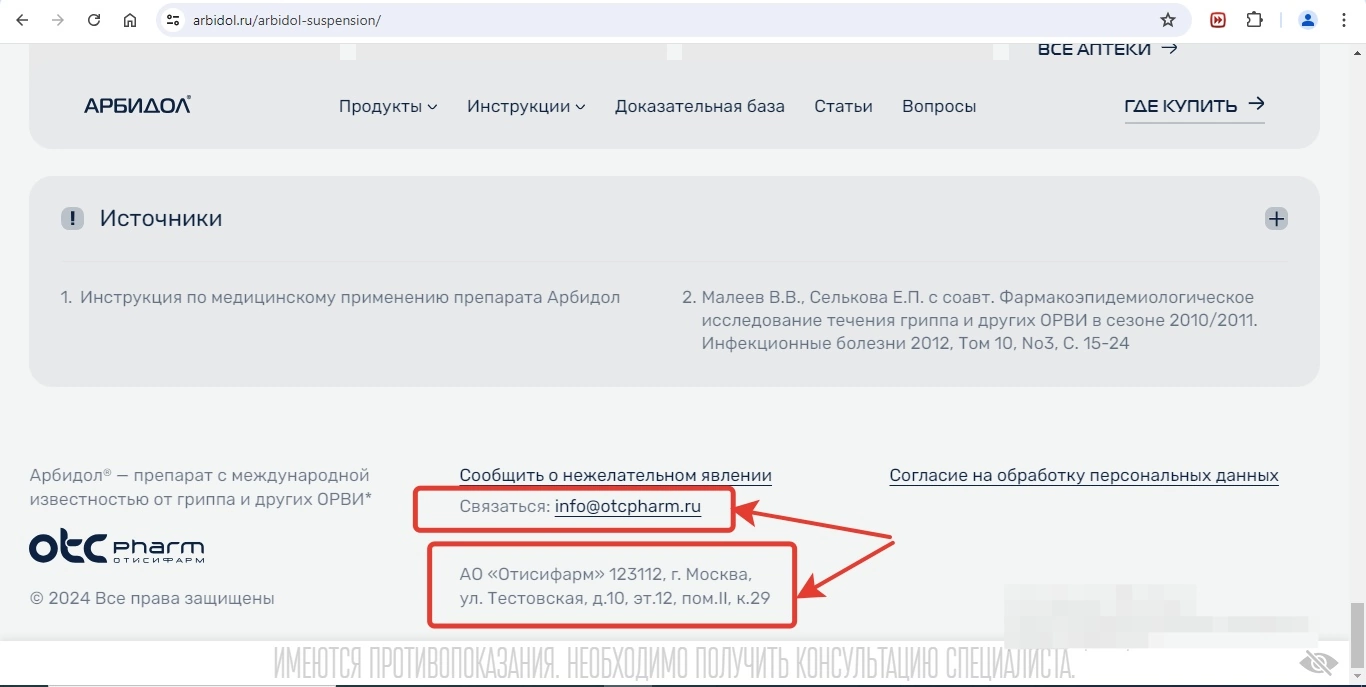Screen dimensions: 1366x687
Task: Open the Инструкции dropdown menu
Action: coord(526,106)
